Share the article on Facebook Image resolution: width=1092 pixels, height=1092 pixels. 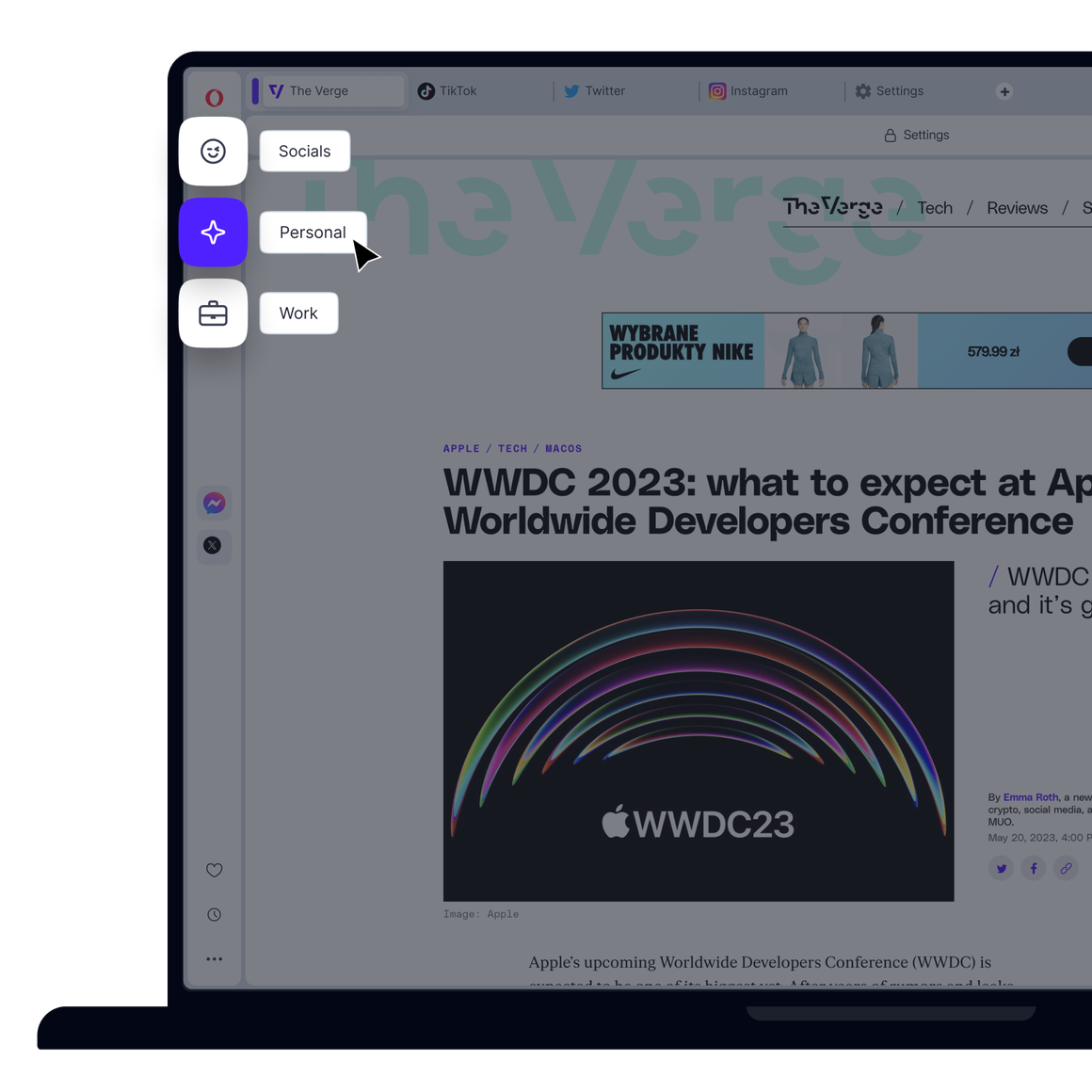pyautogui.click(x=1033, y=868)
